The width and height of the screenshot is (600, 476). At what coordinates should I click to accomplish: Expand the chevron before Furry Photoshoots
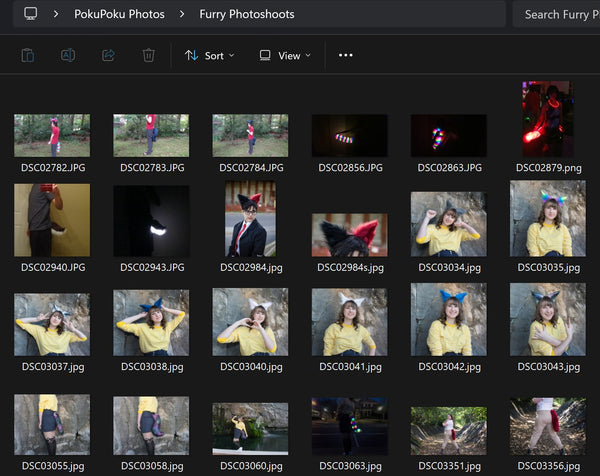pos(182,15)
